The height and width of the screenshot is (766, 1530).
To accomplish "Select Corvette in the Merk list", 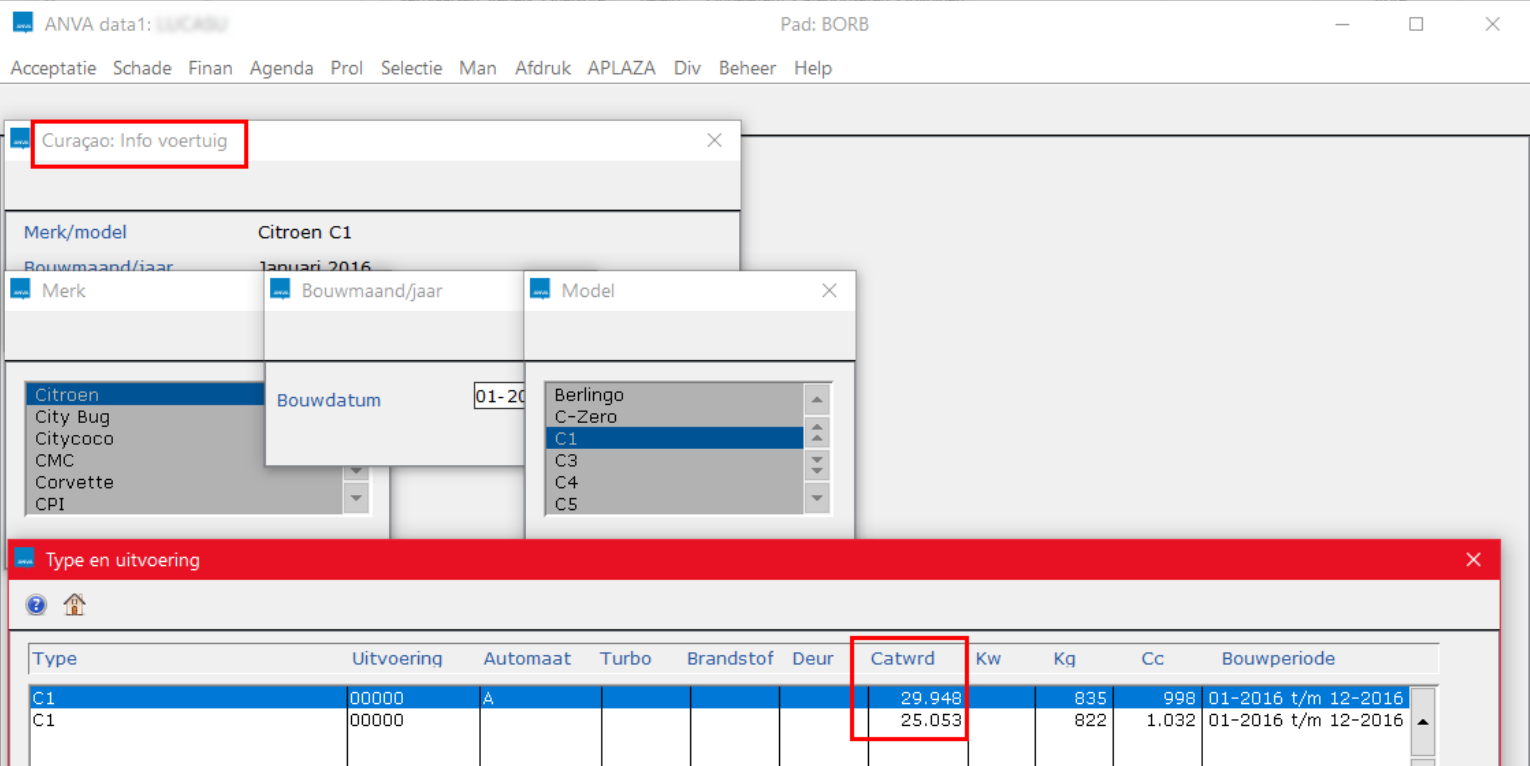I will pyautogui.click(x=74, y=482).
